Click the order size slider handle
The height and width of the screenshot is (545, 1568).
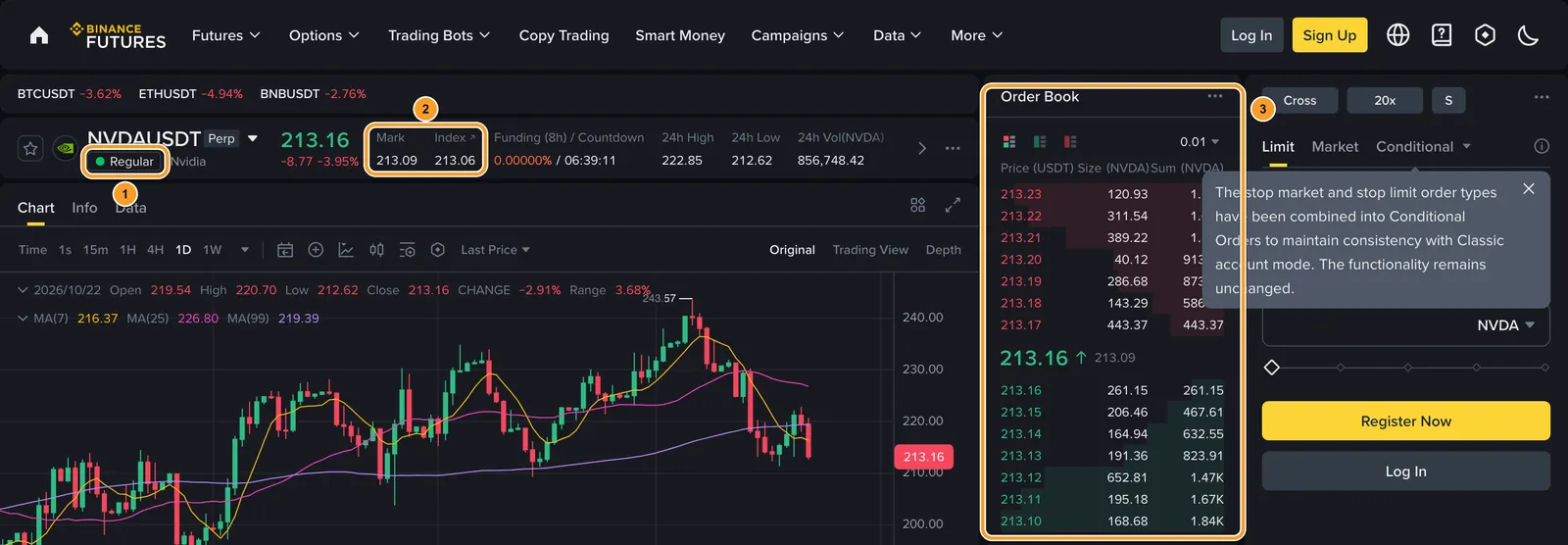(1271, 368)
